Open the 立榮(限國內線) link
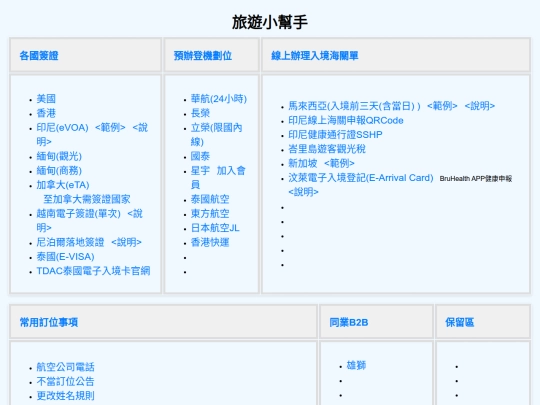The width and height of the screenshot is (540, 405). [217, 135]
